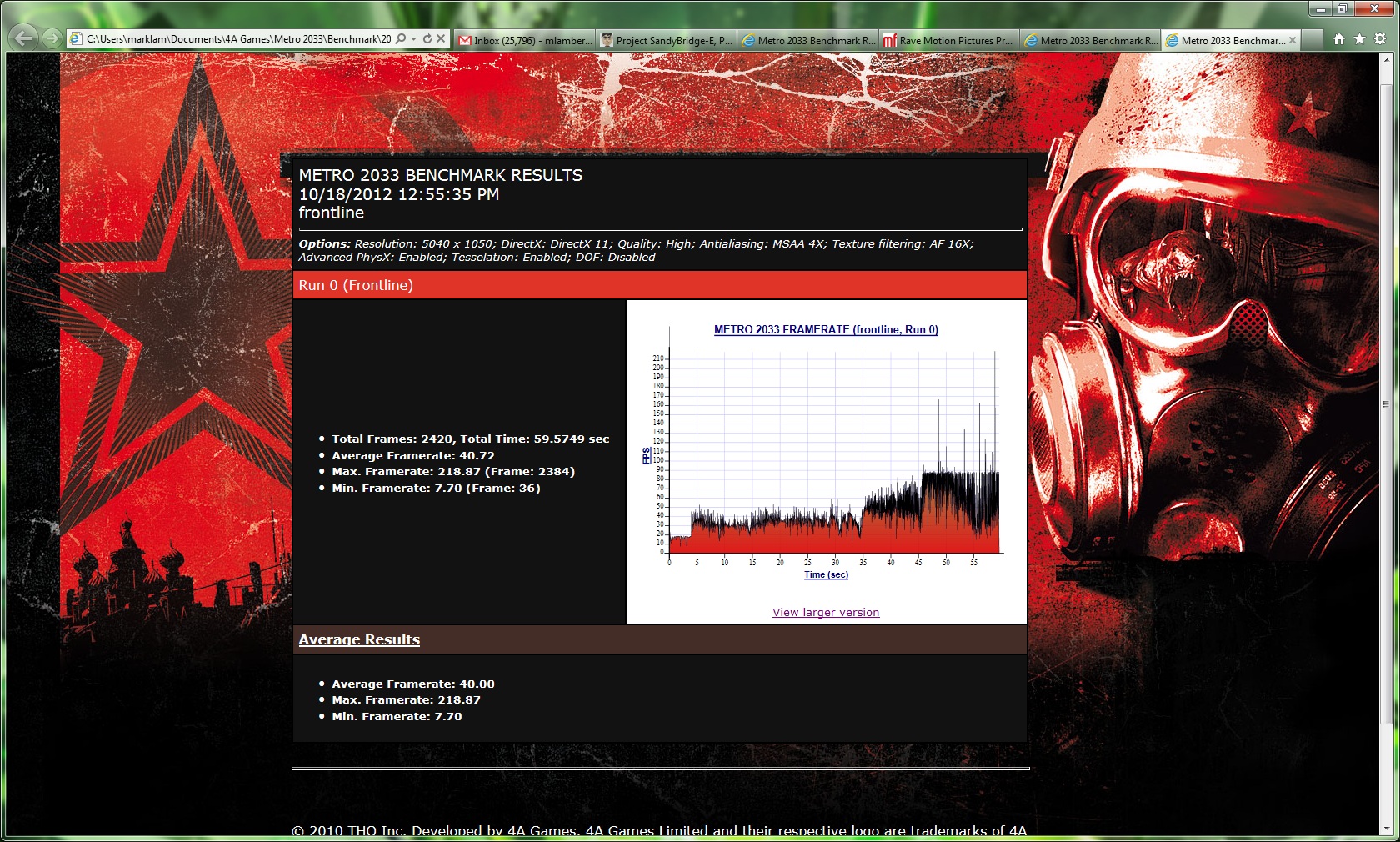Viewport: 1400px width, 842px height.
Task: Click the browser Back arrow button
Action: [23, 38]
